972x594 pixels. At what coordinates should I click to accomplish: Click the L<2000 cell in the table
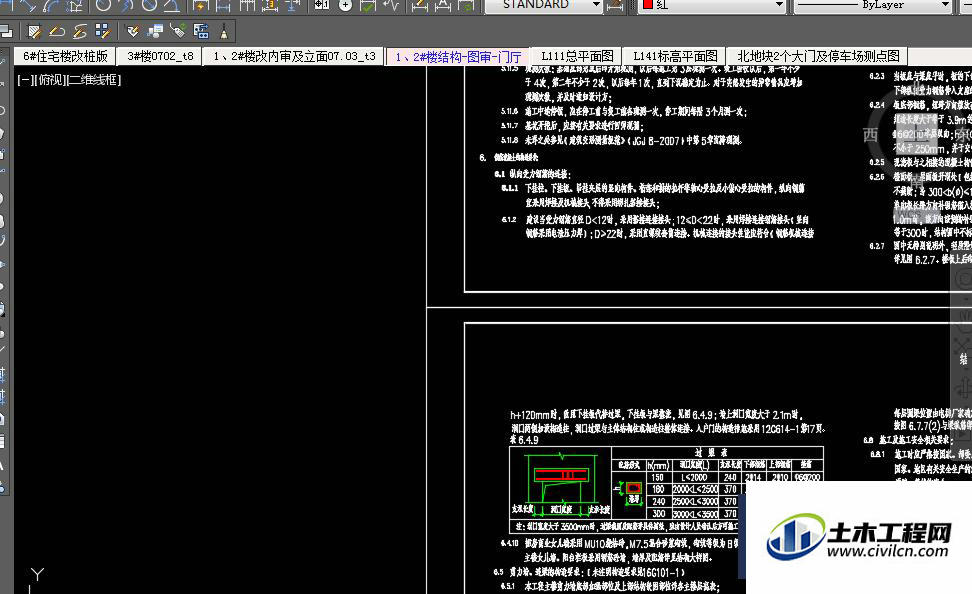pyautogui.click(x=694, y=477)
